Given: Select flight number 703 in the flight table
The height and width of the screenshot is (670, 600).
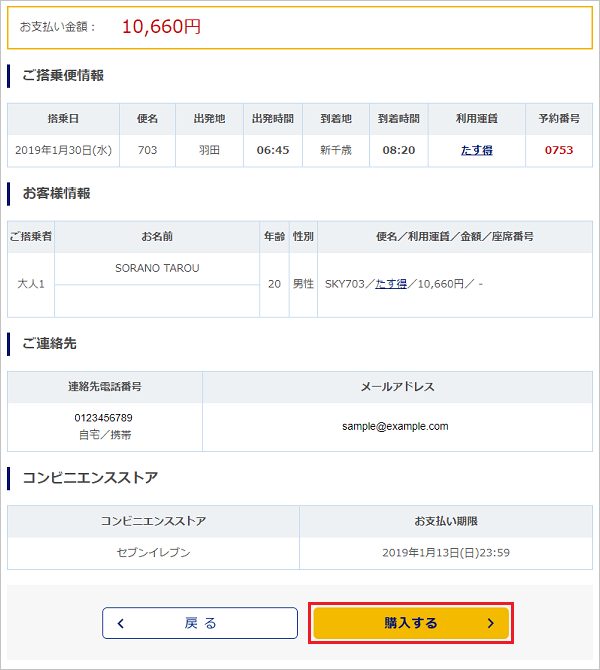Looking at the screenshot, I should tap(147, 150).
